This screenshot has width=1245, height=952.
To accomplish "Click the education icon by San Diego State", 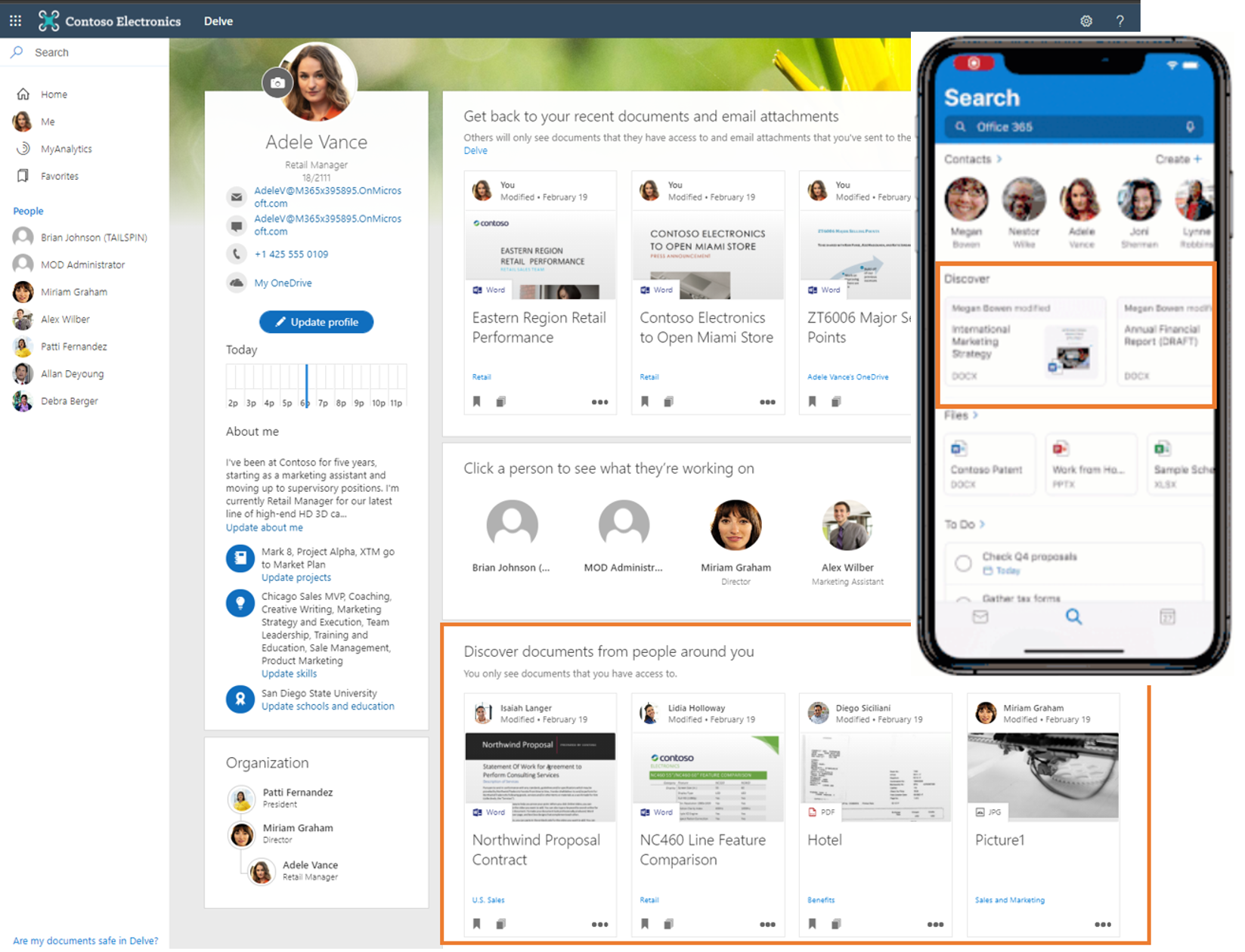I will point(240,699).
